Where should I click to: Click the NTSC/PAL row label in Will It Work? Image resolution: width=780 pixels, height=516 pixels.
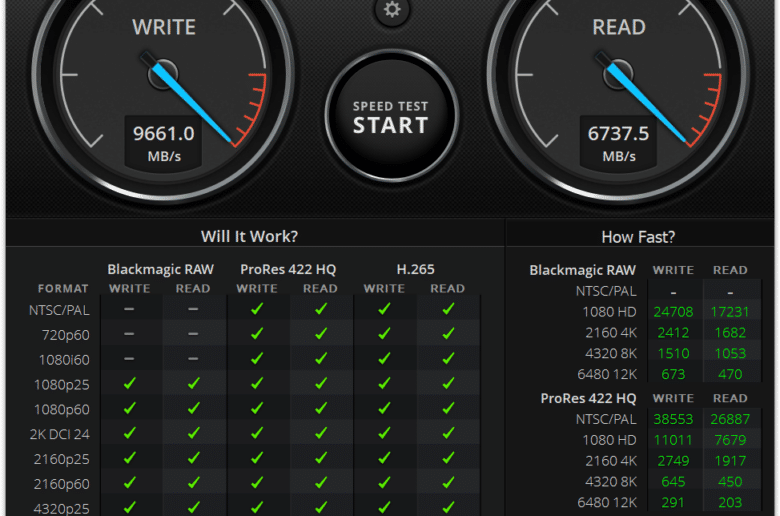tap(59, 310)
